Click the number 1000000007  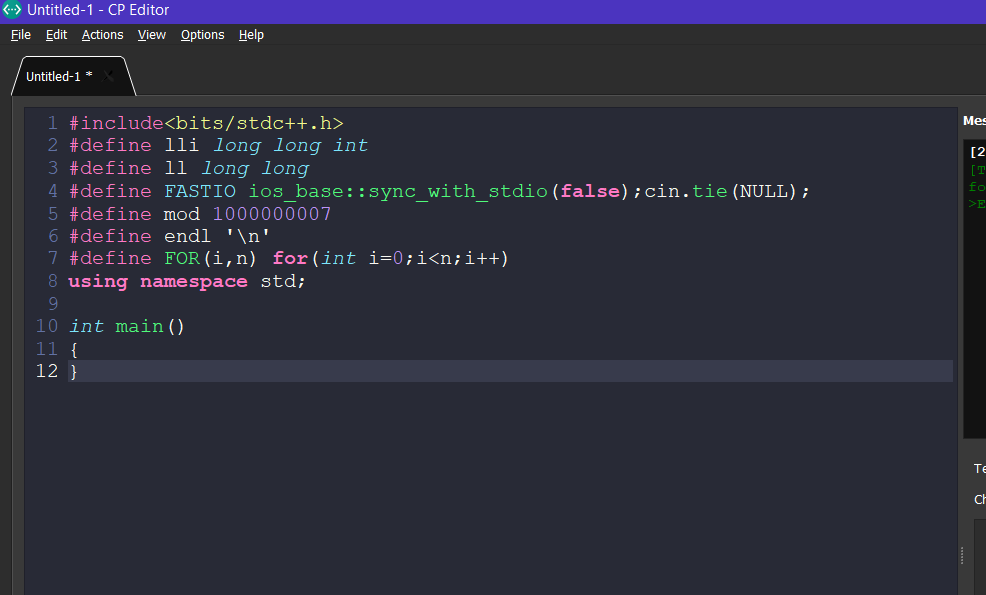272,214
